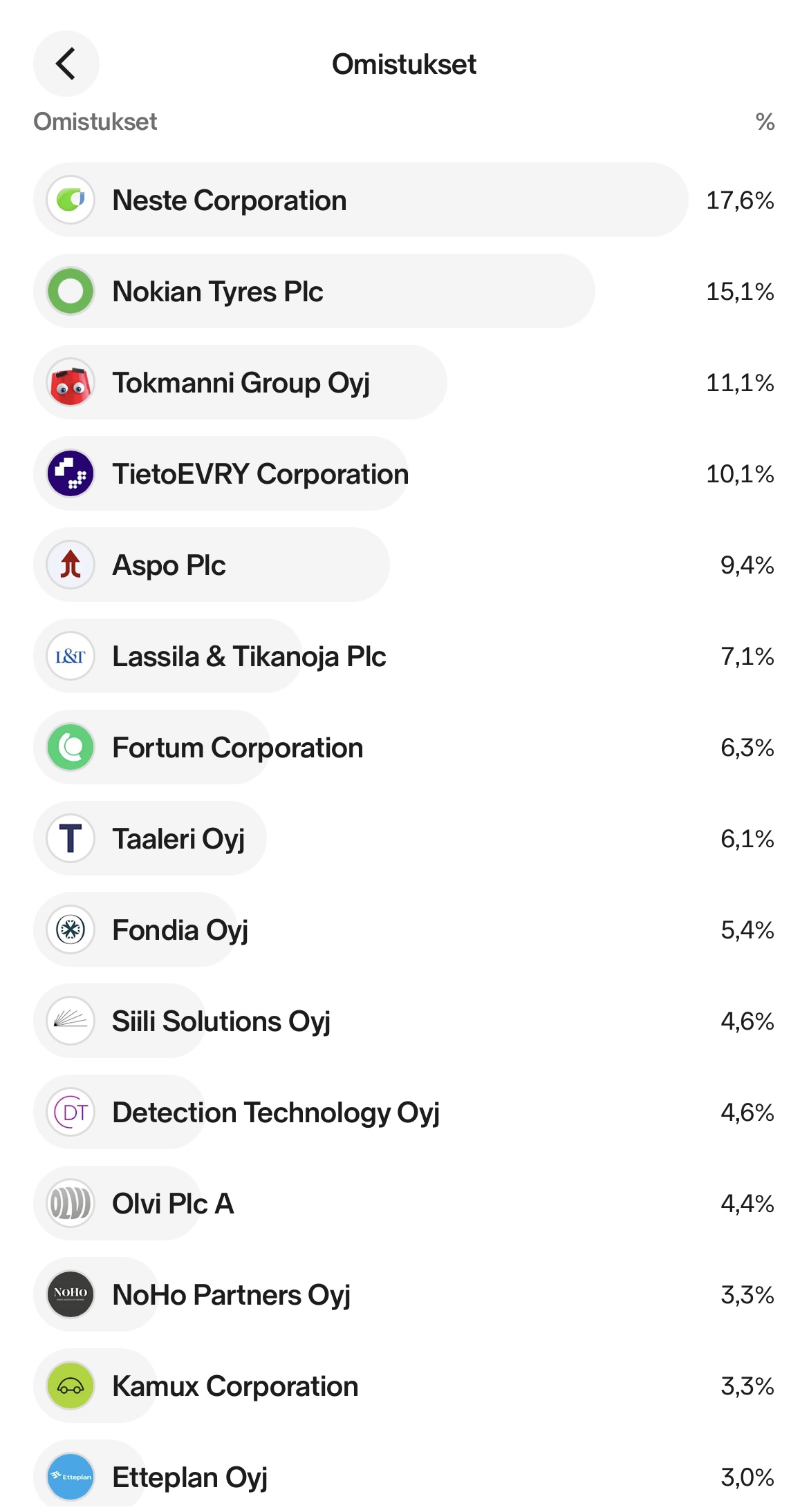Click the Detection Technology DT logo

(71, 1113)
